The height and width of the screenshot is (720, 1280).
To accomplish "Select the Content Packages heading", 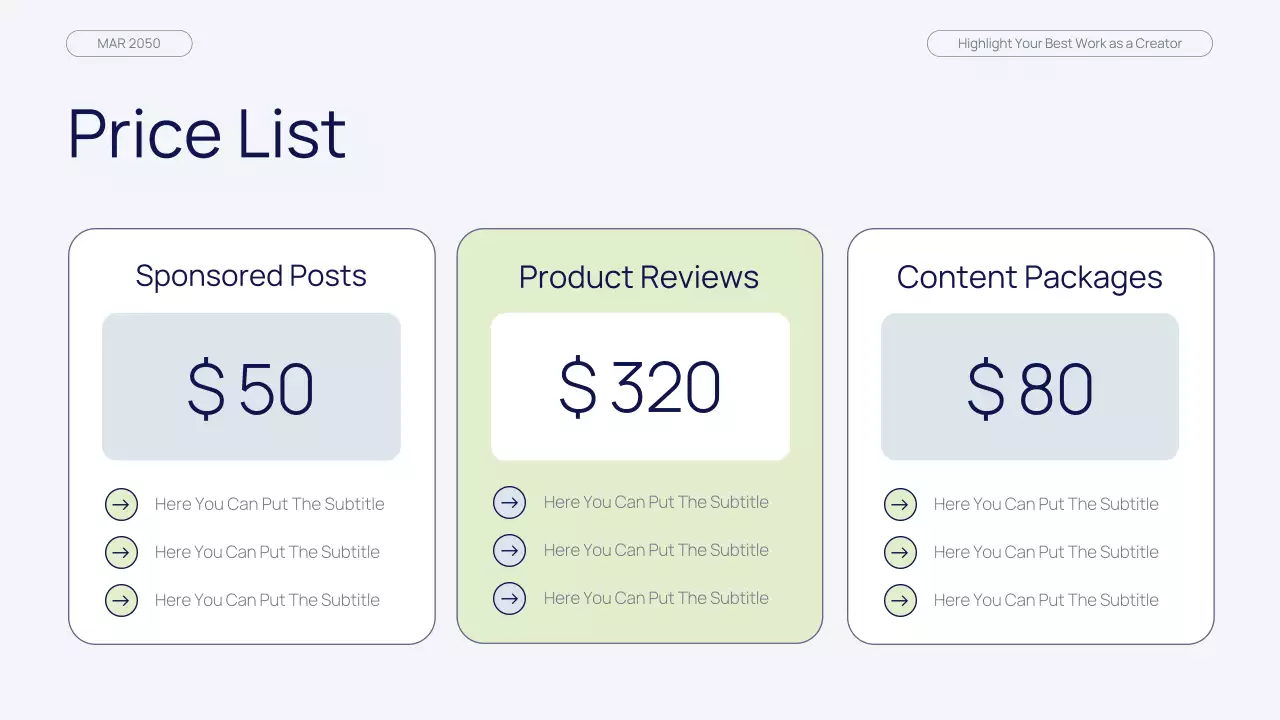I will 1029,277.
